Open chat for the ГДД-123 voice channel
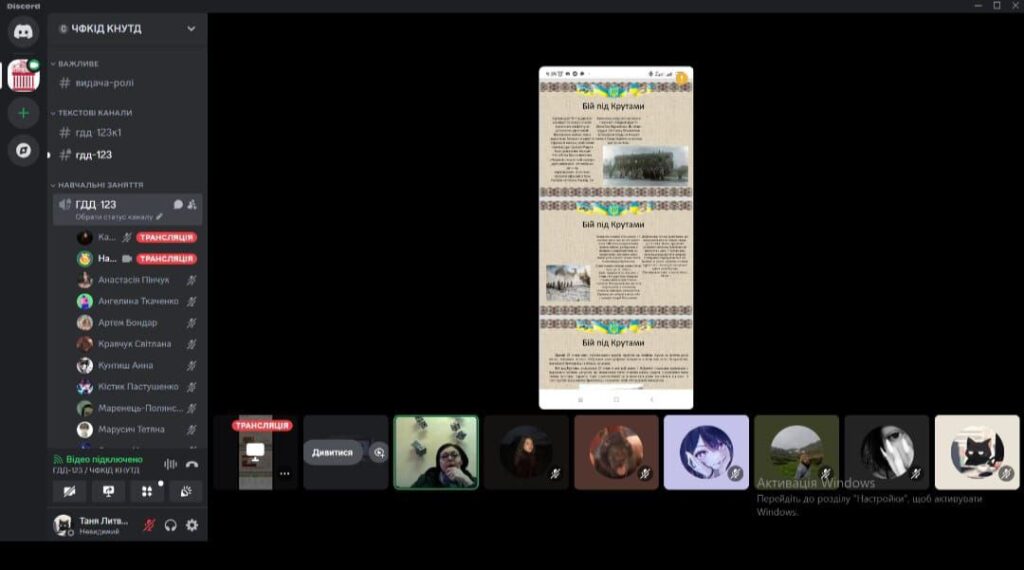The image size is (1024, 570). (178, 204)
